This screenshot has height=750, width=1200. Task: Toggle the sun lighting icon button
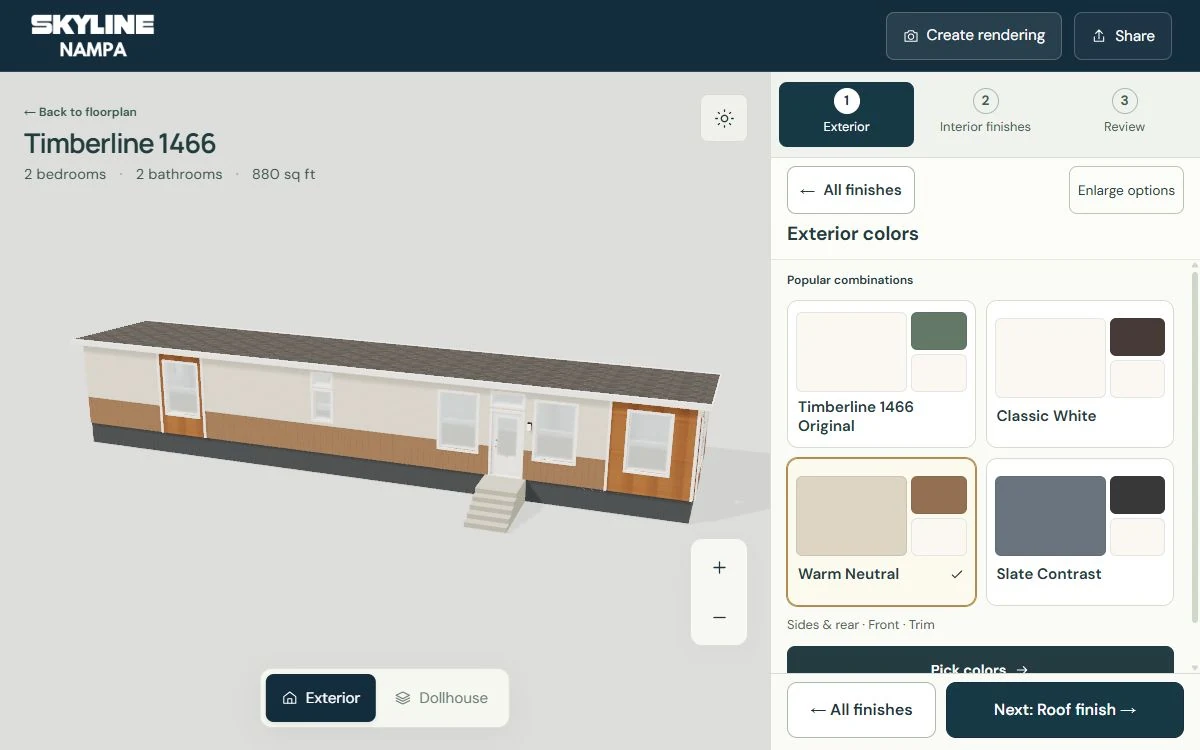724,118
